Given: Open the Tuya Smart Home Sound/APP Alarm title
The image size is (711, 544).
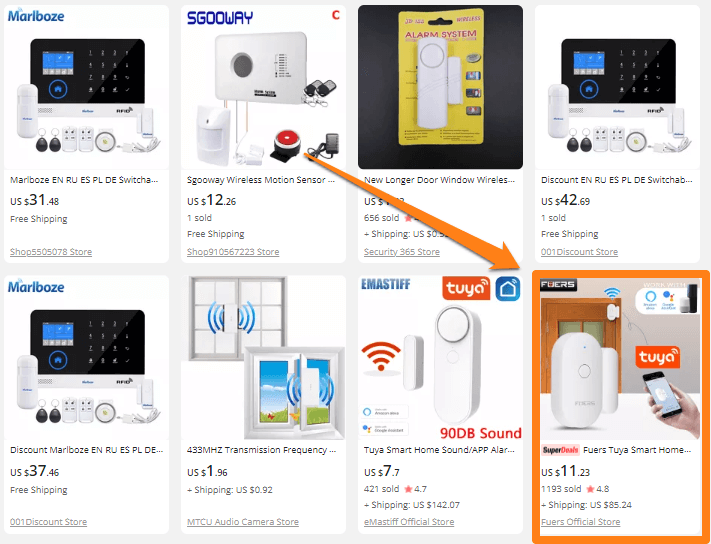Looking at the screenshot, I should (439, 450).
